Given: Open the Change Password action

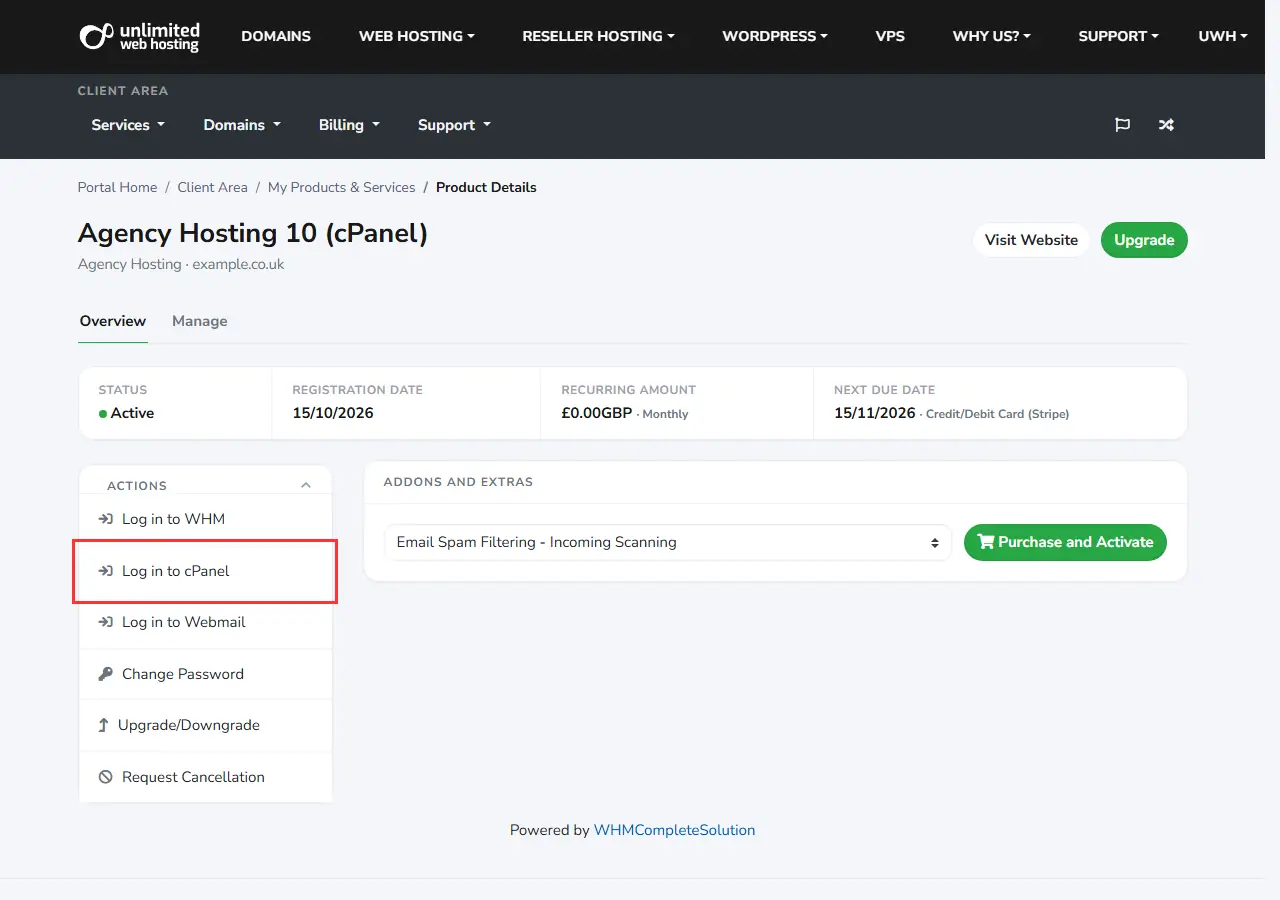Looking at the screenshot, I should click(205, 674).
